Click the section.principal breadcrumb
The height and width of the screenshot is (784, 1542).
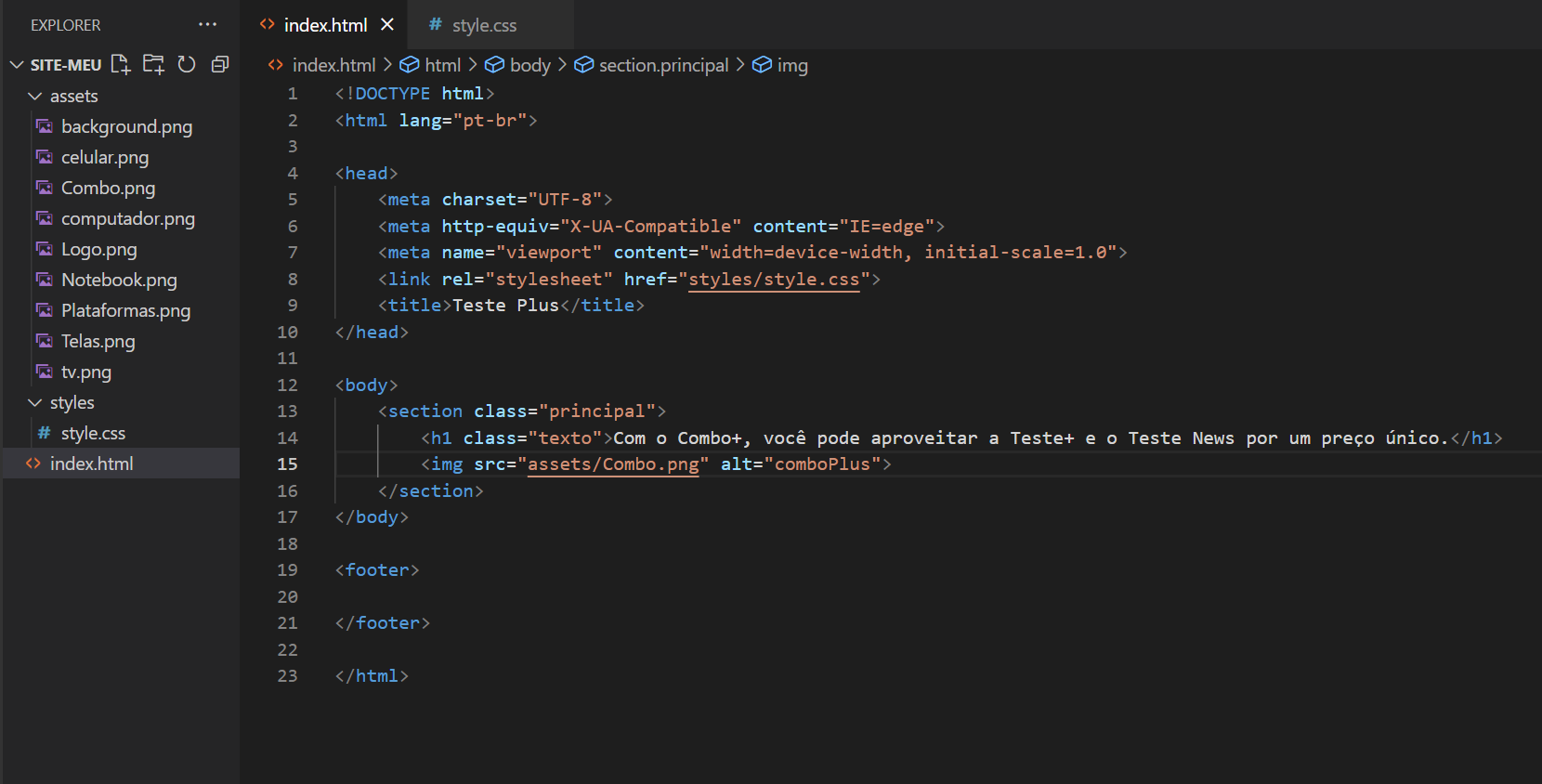pyautogui.click(x=663, y=65)
